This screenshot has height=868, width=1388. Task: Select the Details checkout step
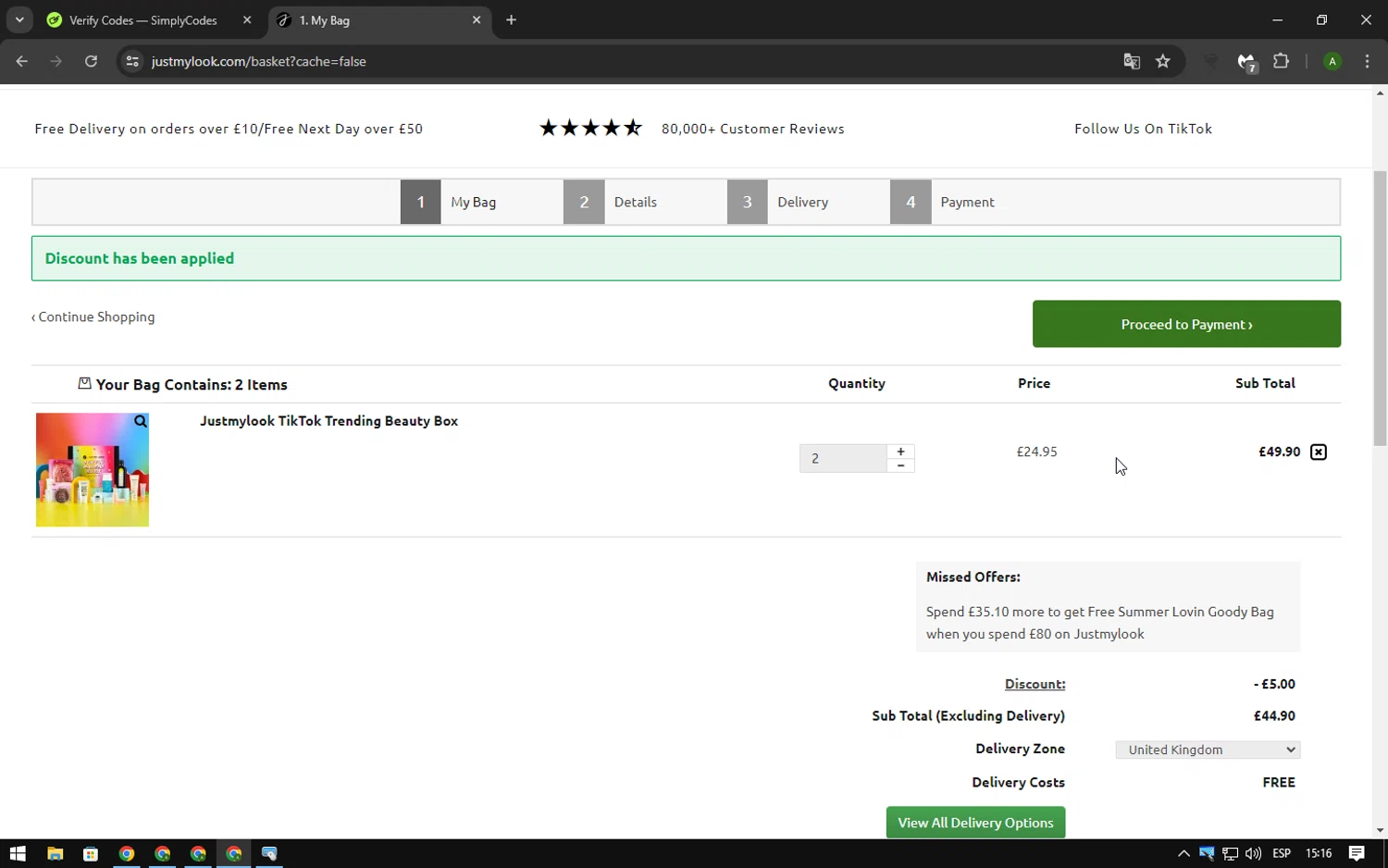pyautogui.click(x=613, y=202)
